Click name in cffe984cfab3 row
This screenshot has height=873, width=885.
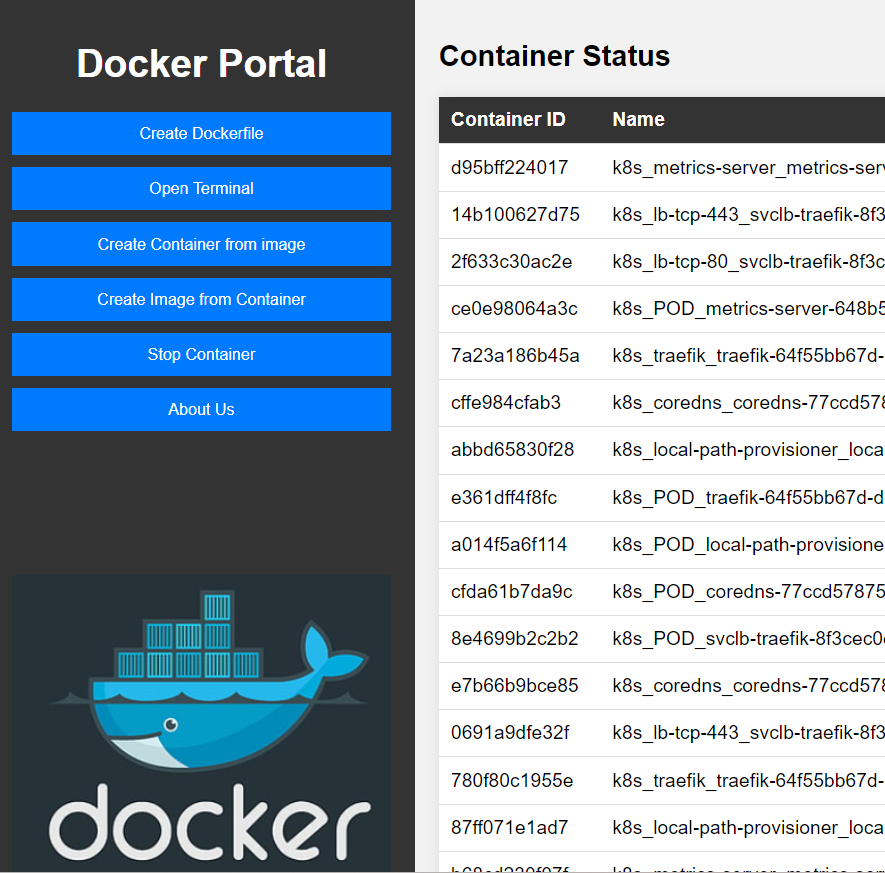(748, 402)
